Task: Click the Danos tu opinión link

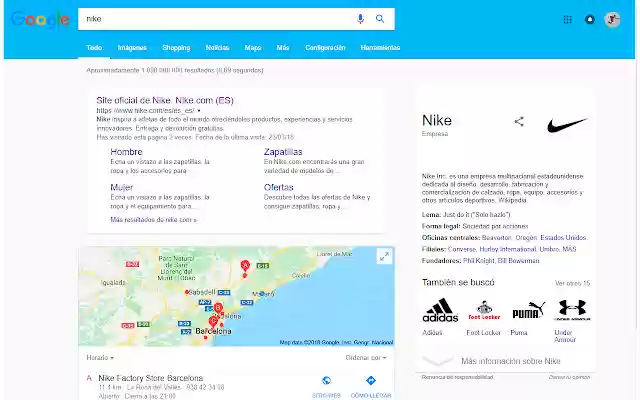Action: click(x=569, y=377)
